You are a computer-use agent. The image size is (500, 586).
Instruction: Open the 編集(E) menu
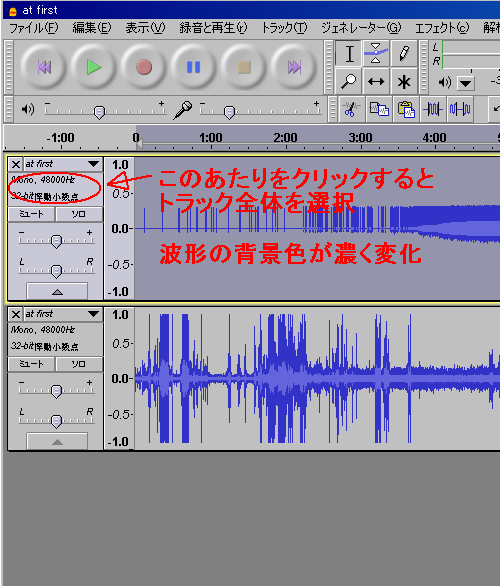[92, 28]
